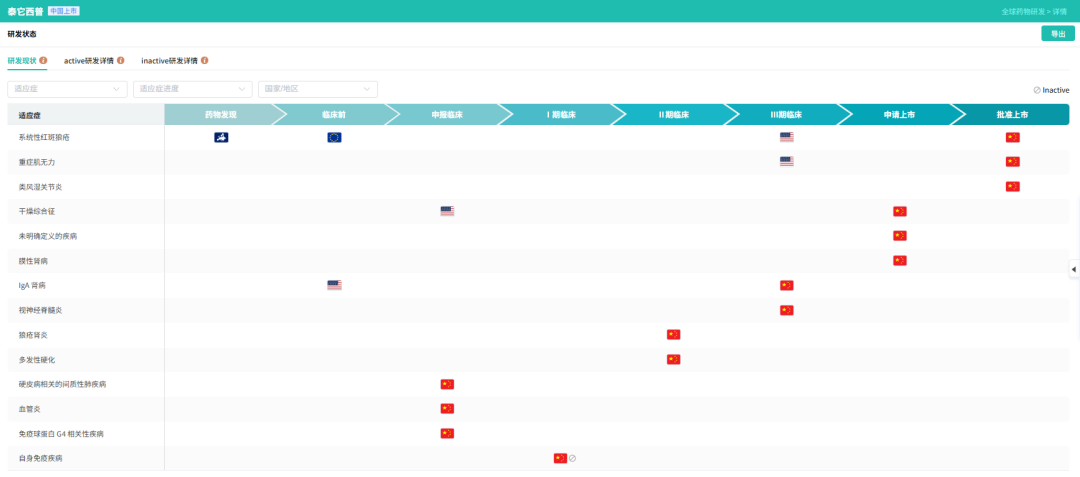
Task: Expand the collapsed side panel arrow
Action: (x=1073, y=269)
